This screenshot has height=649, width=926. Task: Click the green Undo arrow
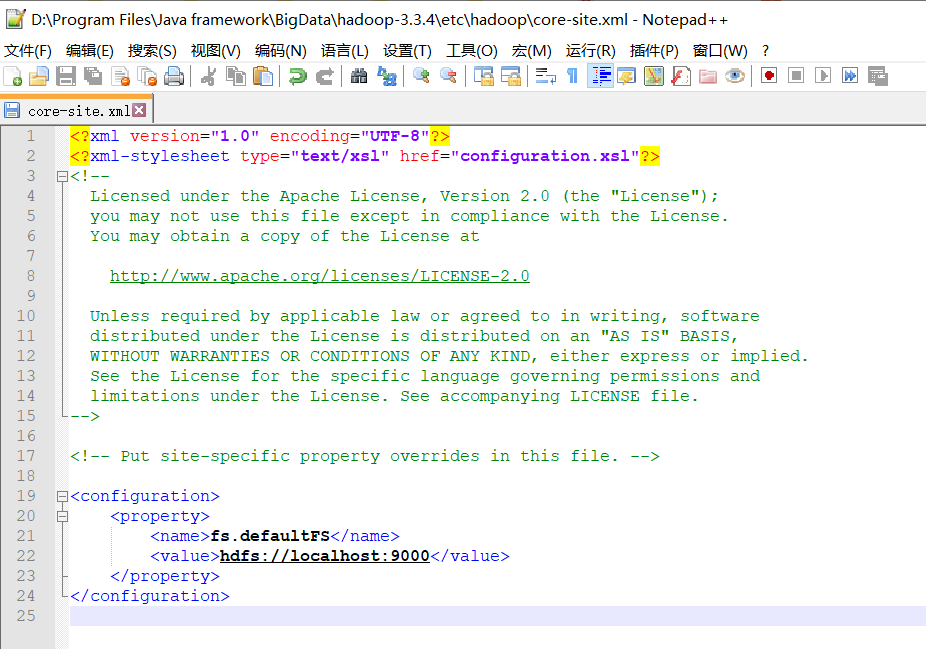click(298, 76)
